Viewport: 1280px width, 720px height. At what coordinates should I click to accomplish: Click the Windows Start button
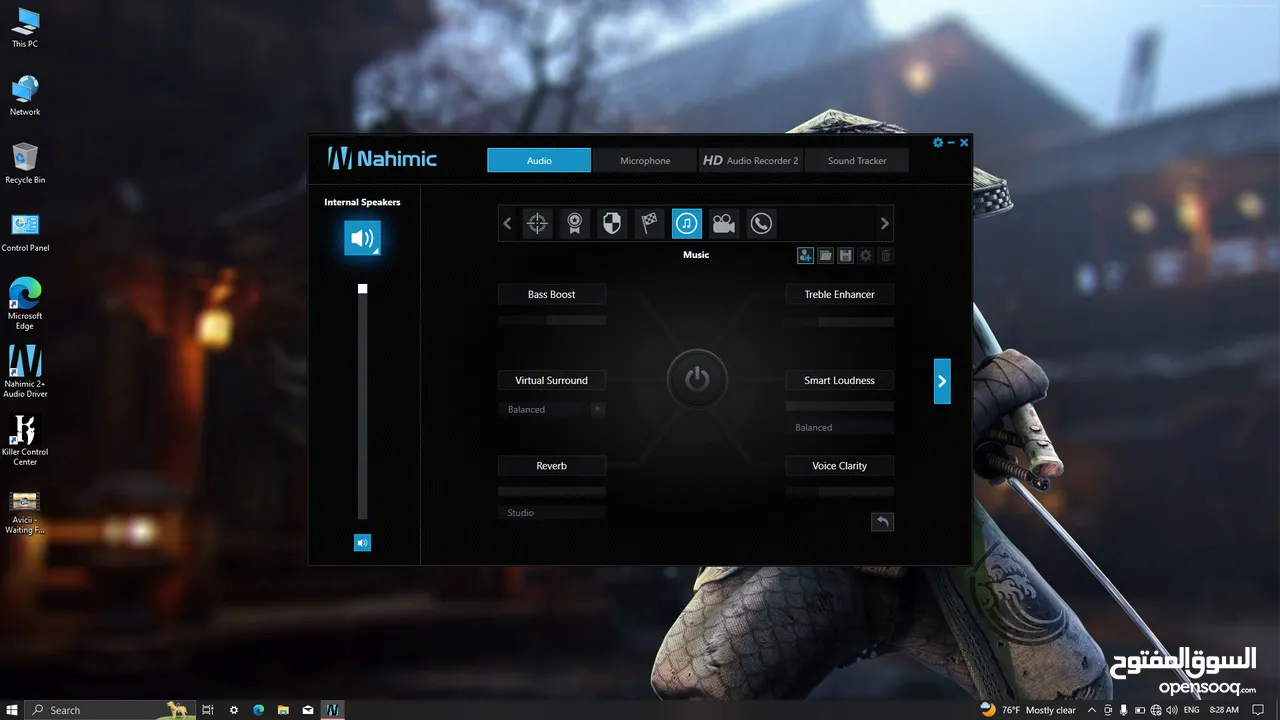click(13, 710)
